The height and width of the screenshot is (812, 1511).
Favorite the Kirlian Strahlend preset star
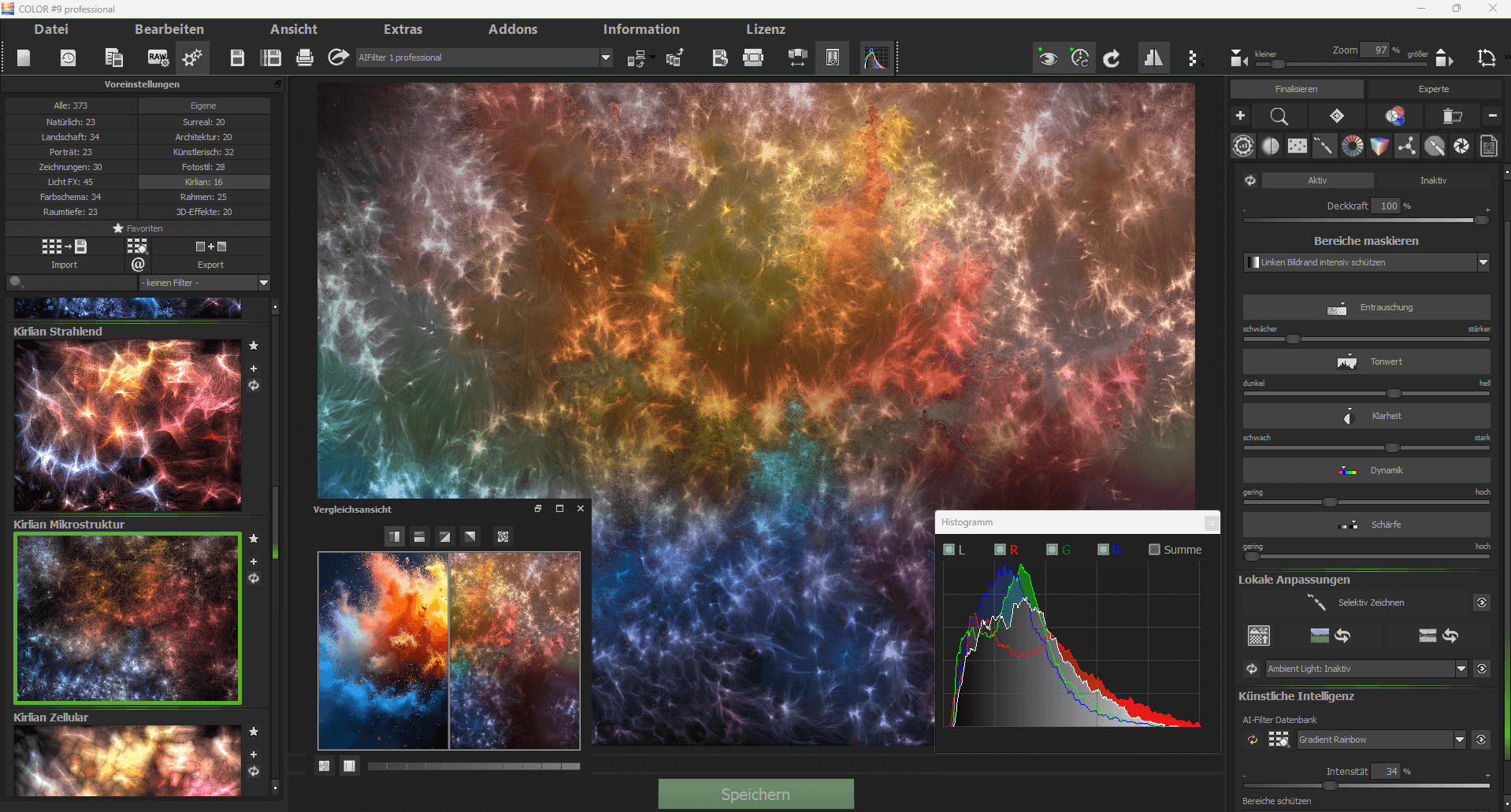[254, 346]
